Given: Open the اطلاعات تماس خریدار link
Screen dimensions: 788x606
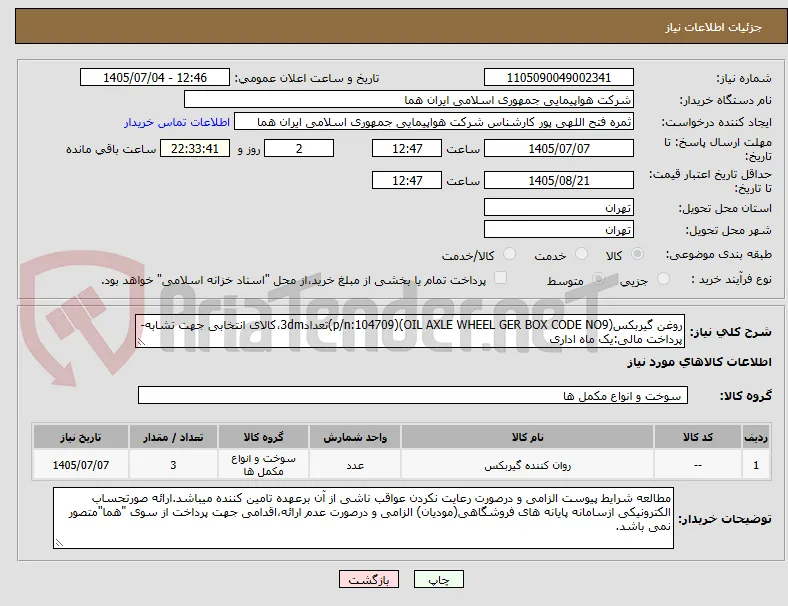Looking at the screenshot, I should coord(177,122).
